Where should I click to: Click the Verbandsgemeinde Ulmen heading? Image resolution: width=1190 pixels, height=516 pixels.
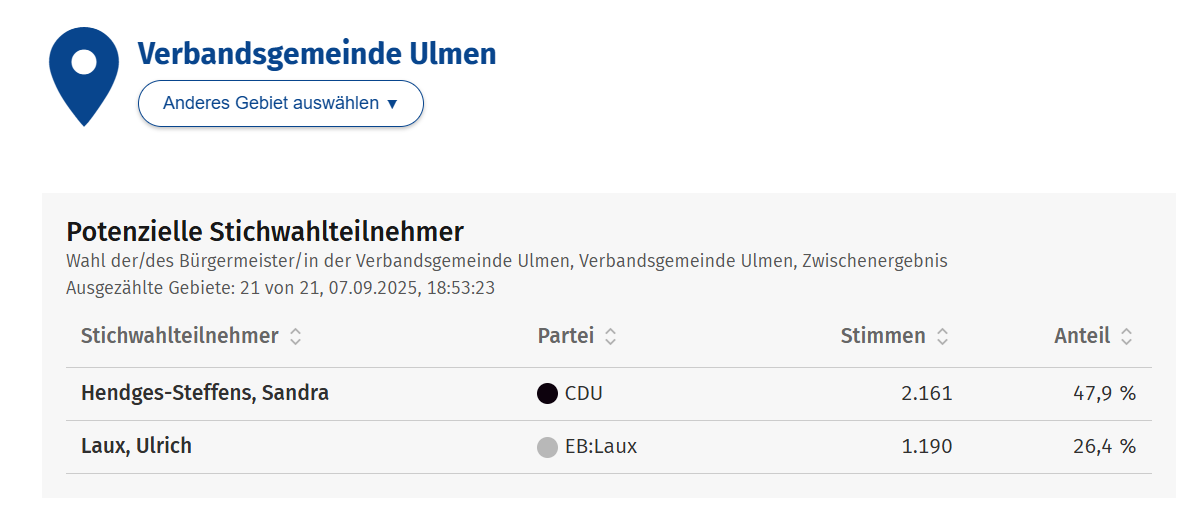316,53
